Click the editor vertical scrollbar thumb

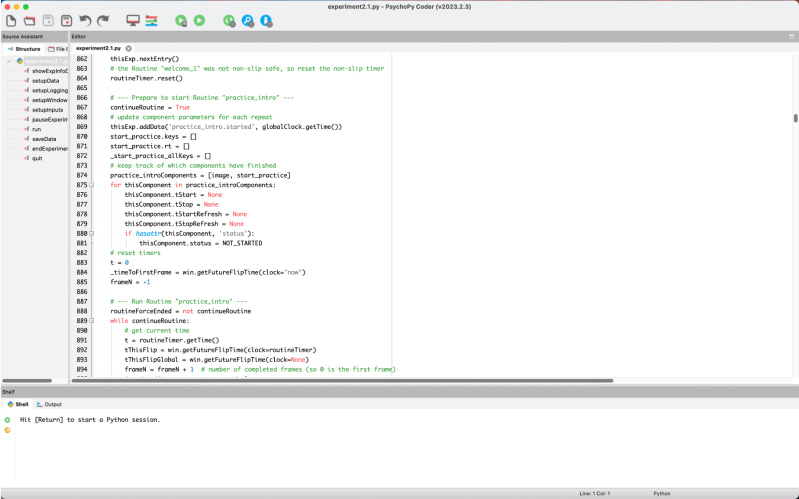click(795, 118)
